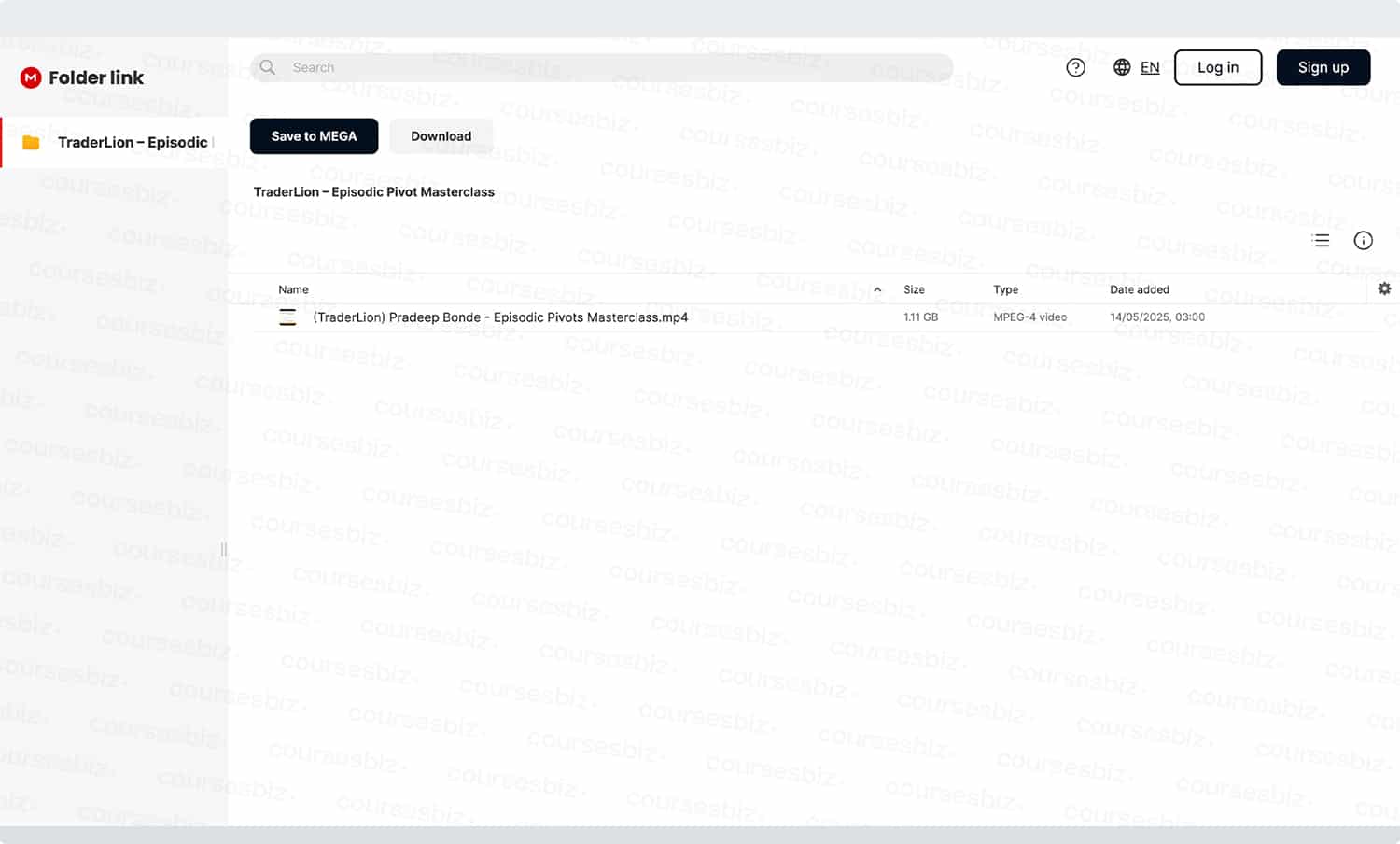Click the MEGA logo icon
Image resolution: width=1400 pixels, height=844 pixels.
pyautogui.click(x=31, y=77)
